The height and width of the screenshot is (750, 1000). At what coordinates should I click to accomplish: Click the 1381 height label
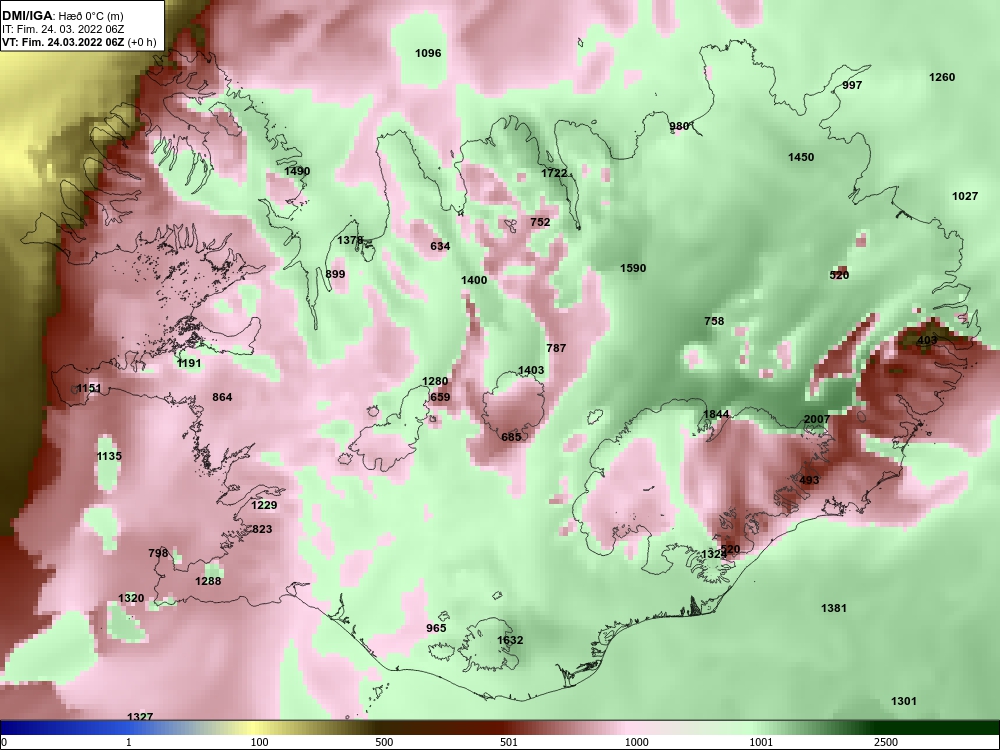[834, 608]
